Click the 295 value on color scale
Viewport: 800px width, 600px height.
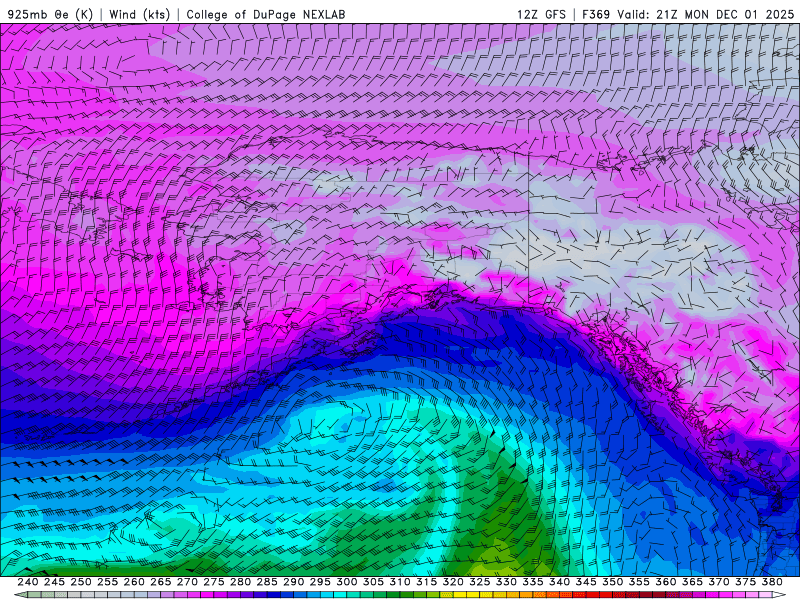point(320,582)
